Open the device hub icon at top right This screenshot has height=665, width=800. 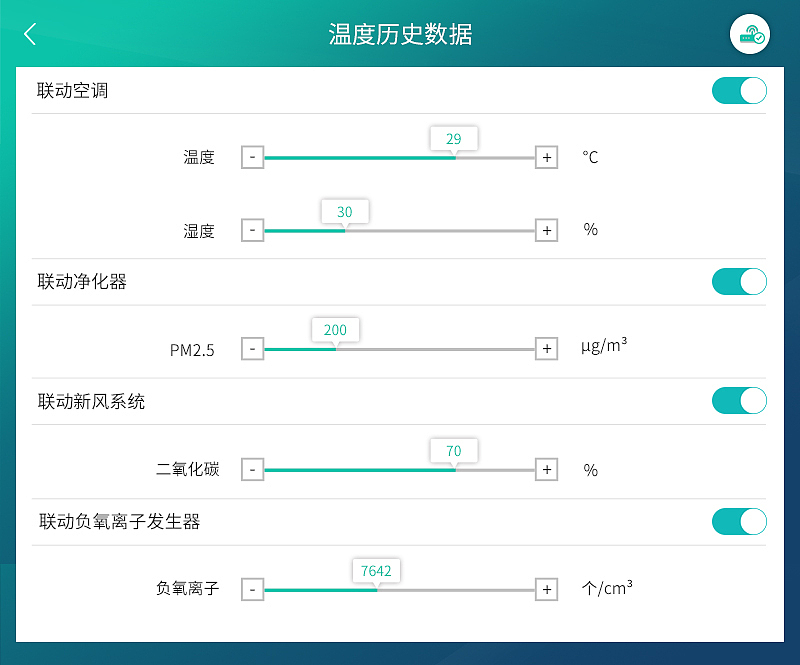(x=749, y=34)
